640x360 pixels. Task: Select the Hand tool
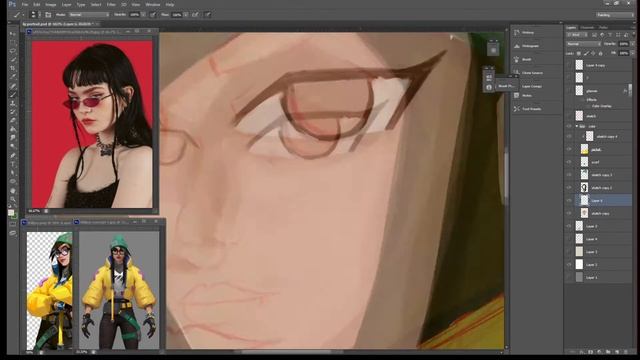tap(13, 191)
